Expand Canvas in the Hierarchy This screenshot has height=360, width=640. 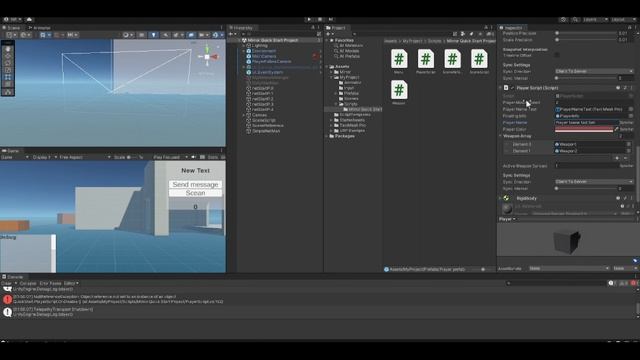click(244, 115)
